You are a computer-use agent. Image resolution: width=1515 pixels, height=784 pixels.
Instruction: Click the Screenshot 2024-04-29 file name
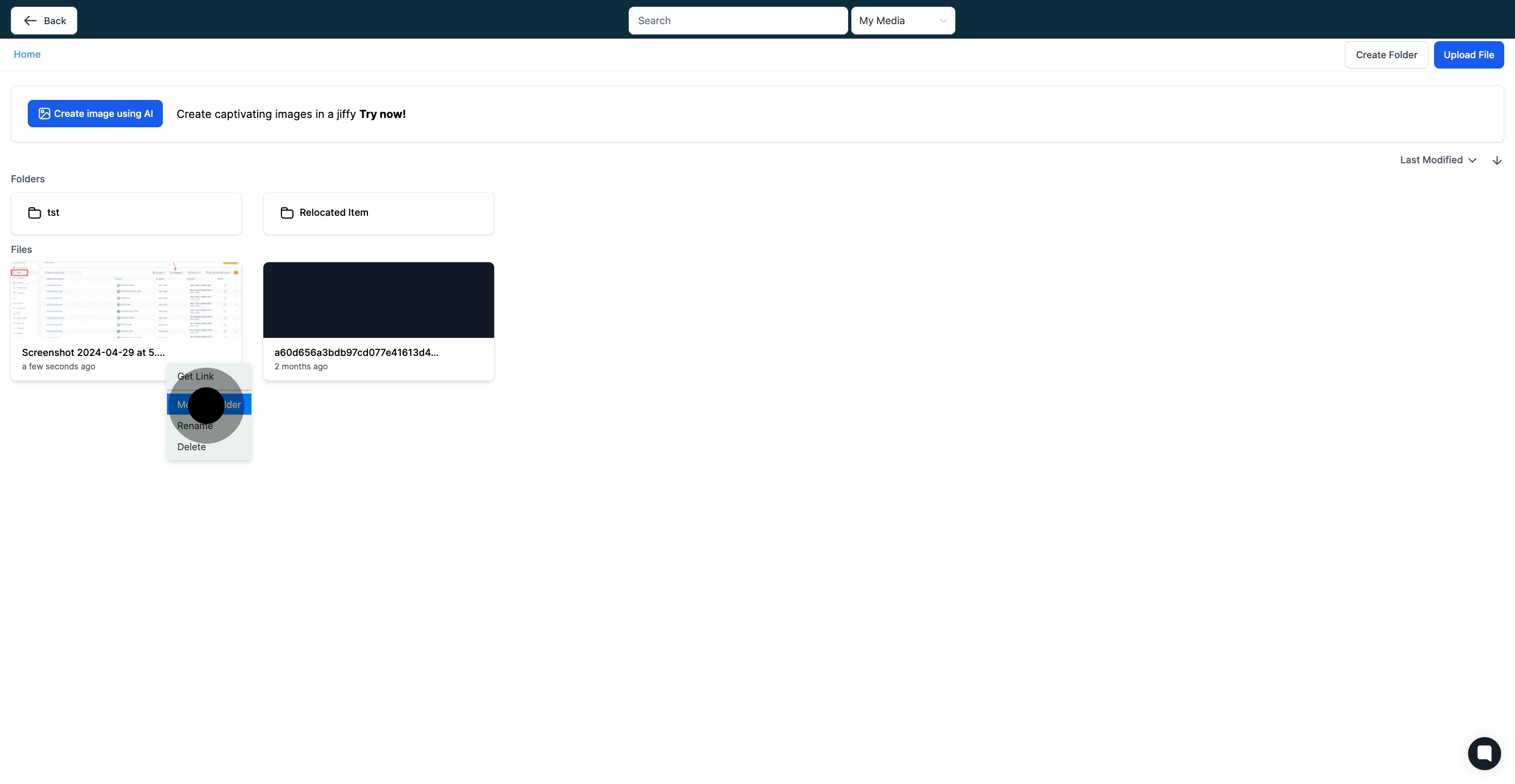93,352
